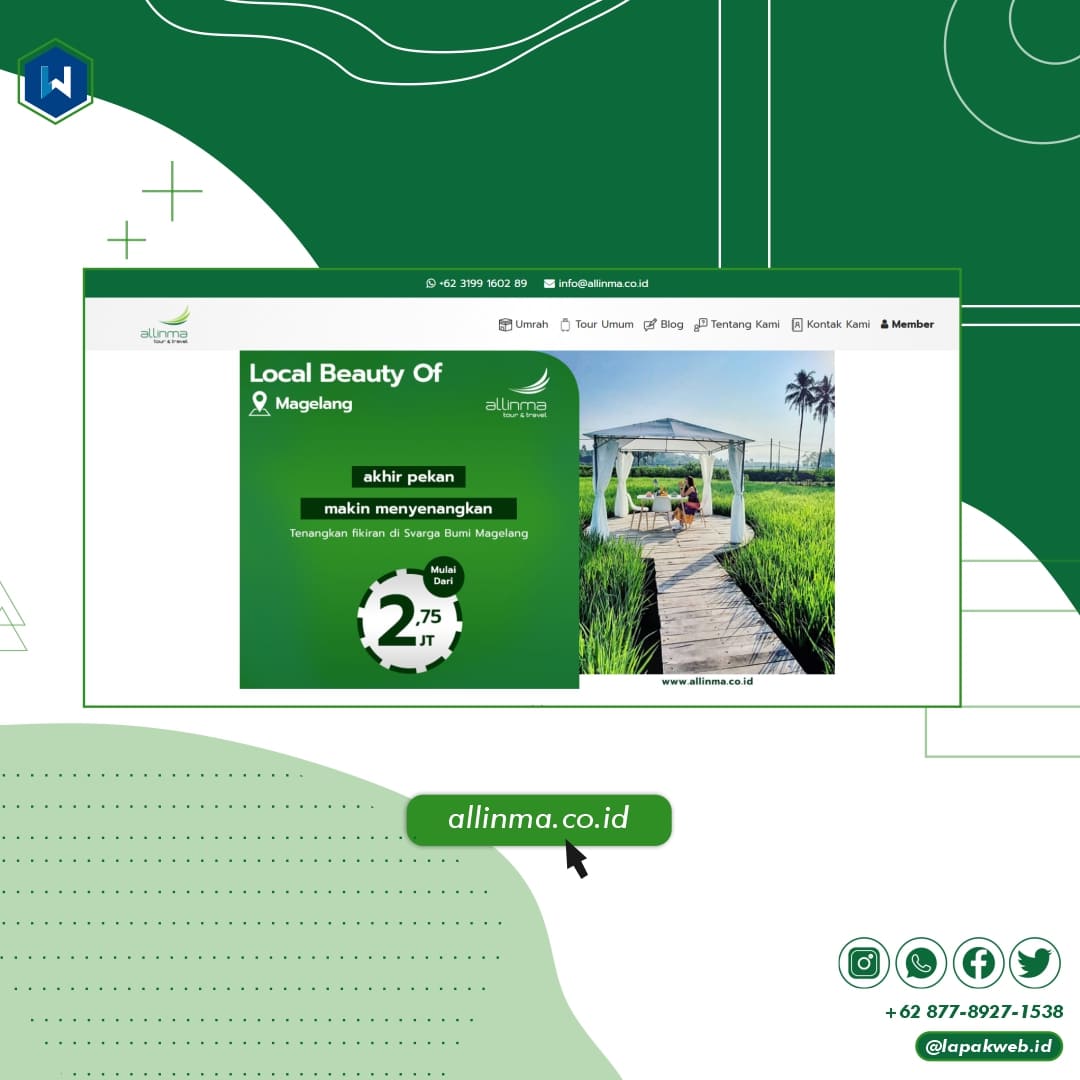Open the Tentang Kami menu
This screenshot has height=1080, width=1080.
[737, 324]
